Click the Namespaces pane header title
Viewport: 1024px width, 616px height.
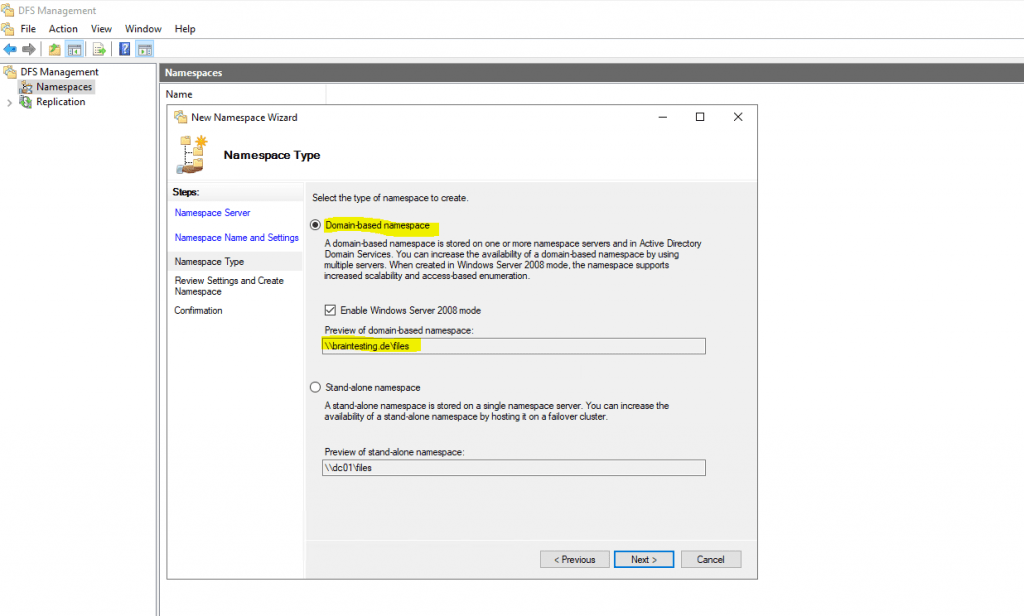pos(193,73)
